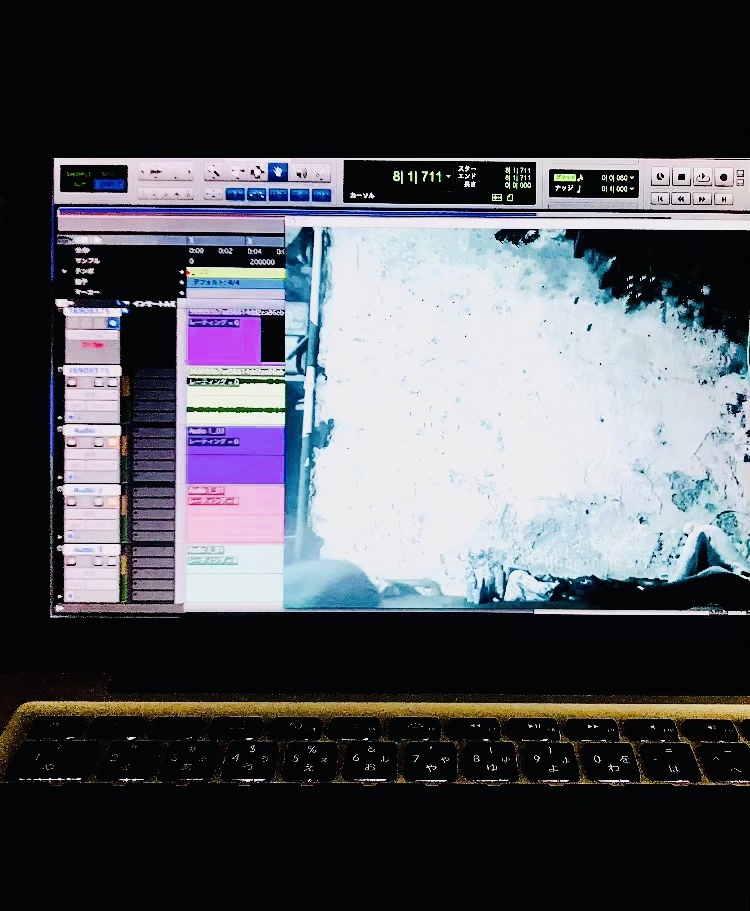Open the main counter format dropdown arrow
The width and height of the screenshot is (750, 911).
[x=450, y=178]
